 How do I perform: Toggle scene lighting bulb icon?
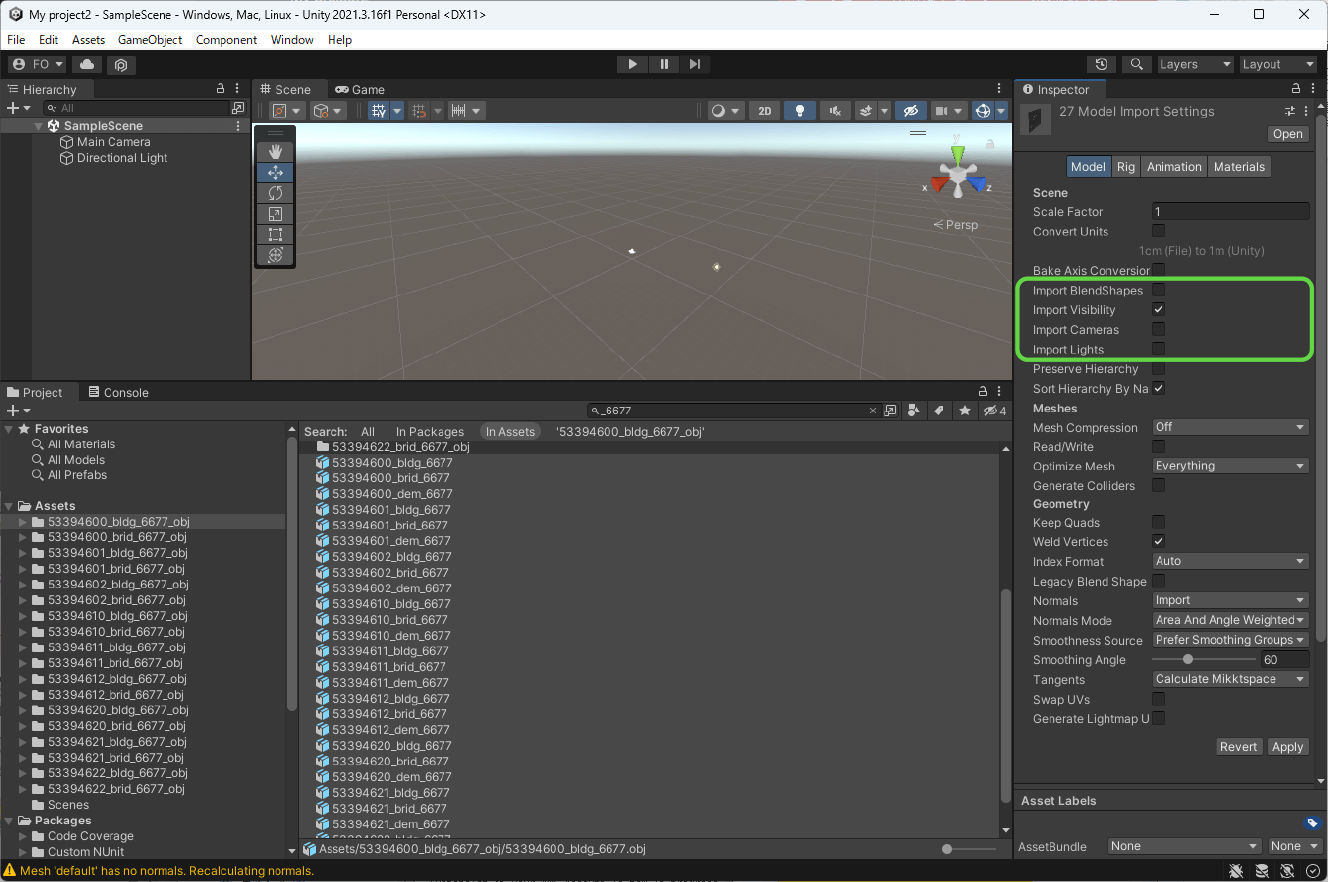(x=799, y=111)
